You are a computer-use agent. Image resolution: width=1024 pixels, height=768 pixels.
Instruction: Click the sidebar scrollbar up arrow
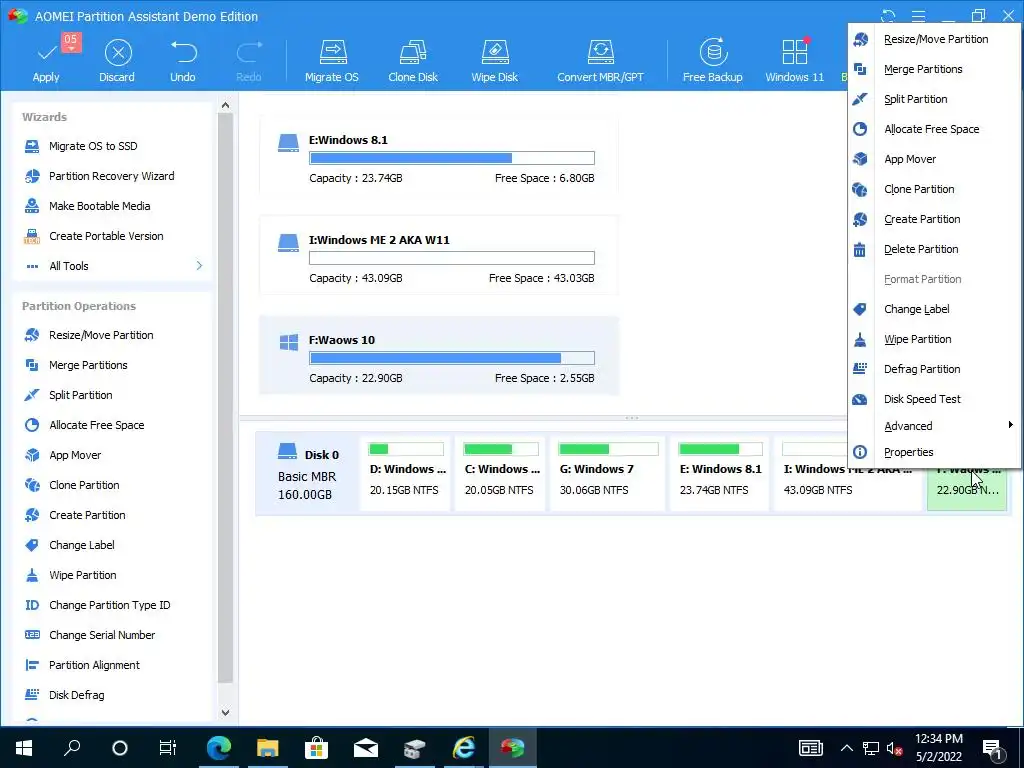coord(225,105)
